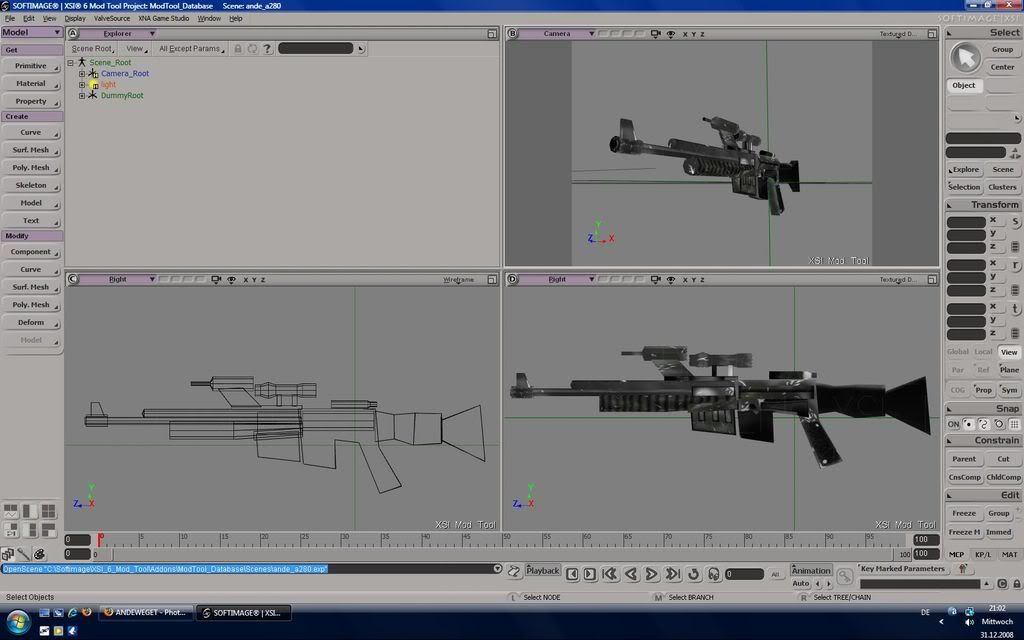The image size is (1024, 640).
Task: Click the lock icon in Explorer toolbar
Action: (238, 49)
